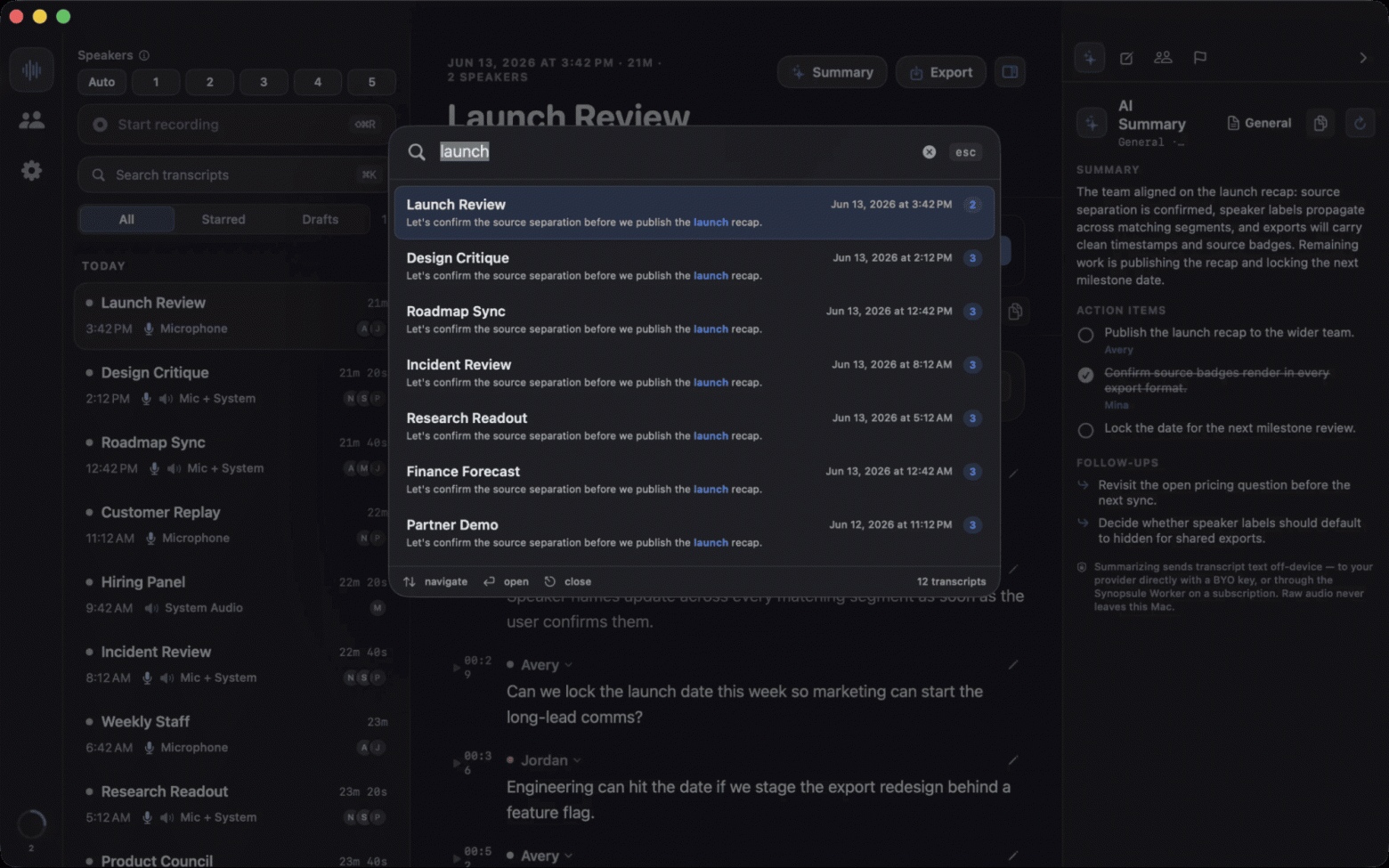Open the waveform transcripts sidebar icon
Image resolution: width=1389 pixels, height=868 pixels.
(32, 69)
